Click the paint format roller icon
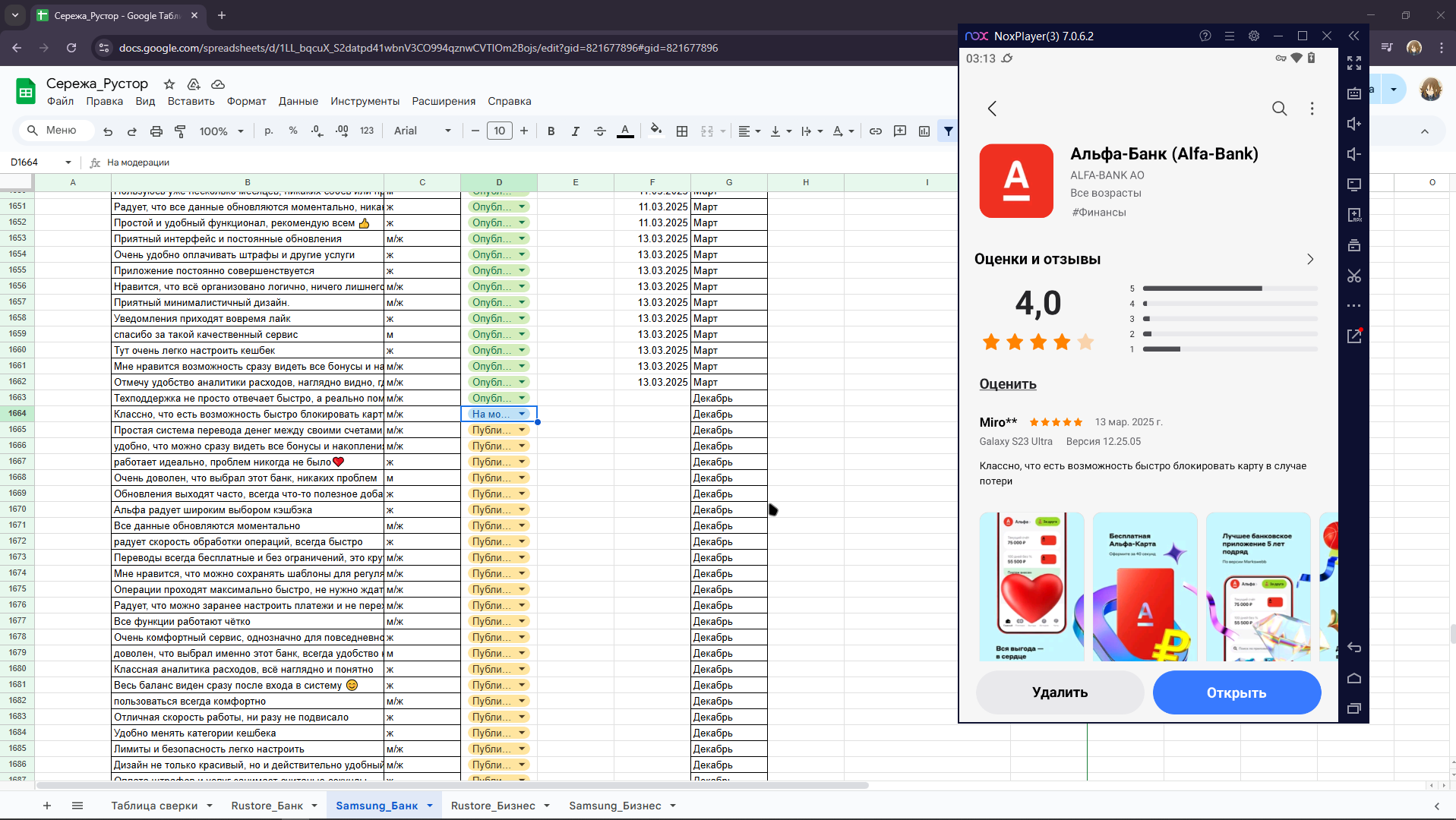 tap(180, 131)
